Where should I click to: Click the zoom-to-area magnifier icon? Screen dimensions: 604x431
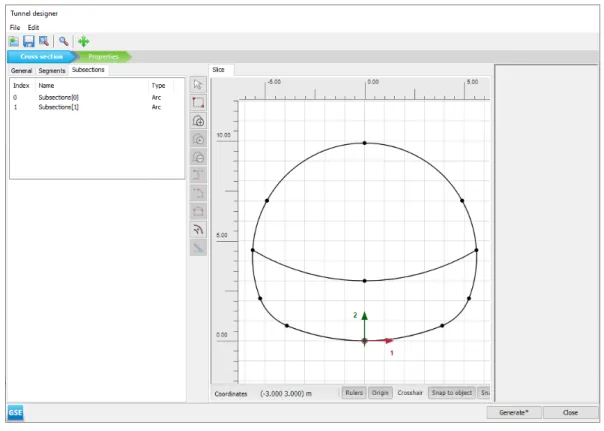44,41
